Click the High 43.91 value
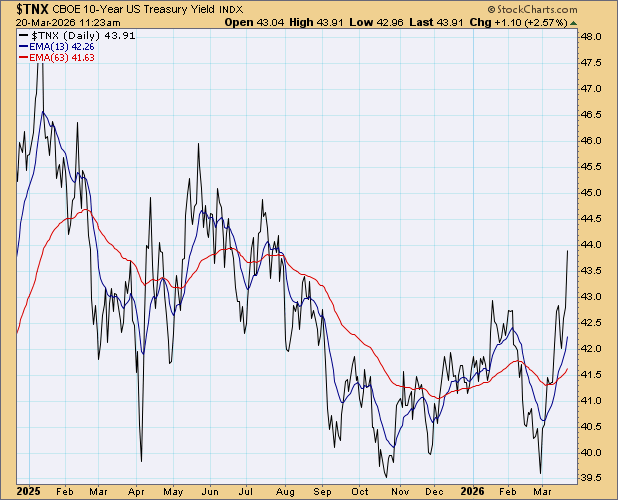 pyautogui.click(x=316, y=22)
